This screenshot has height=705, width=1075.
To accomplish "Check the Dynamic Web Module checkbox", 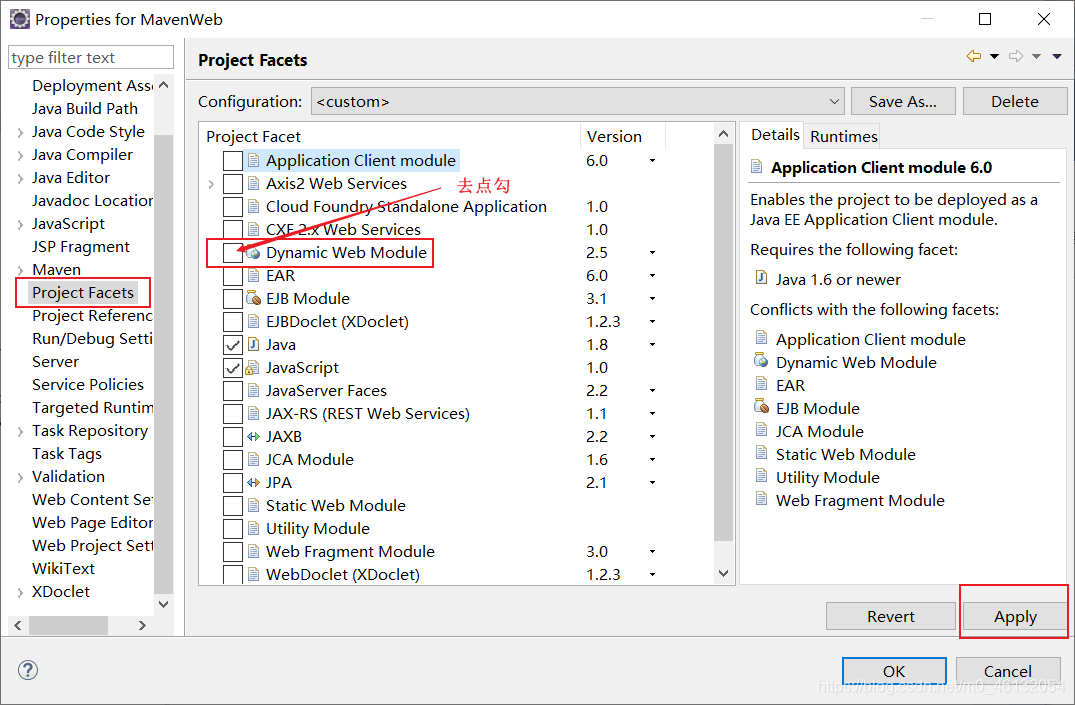I will tap(232, 253).
